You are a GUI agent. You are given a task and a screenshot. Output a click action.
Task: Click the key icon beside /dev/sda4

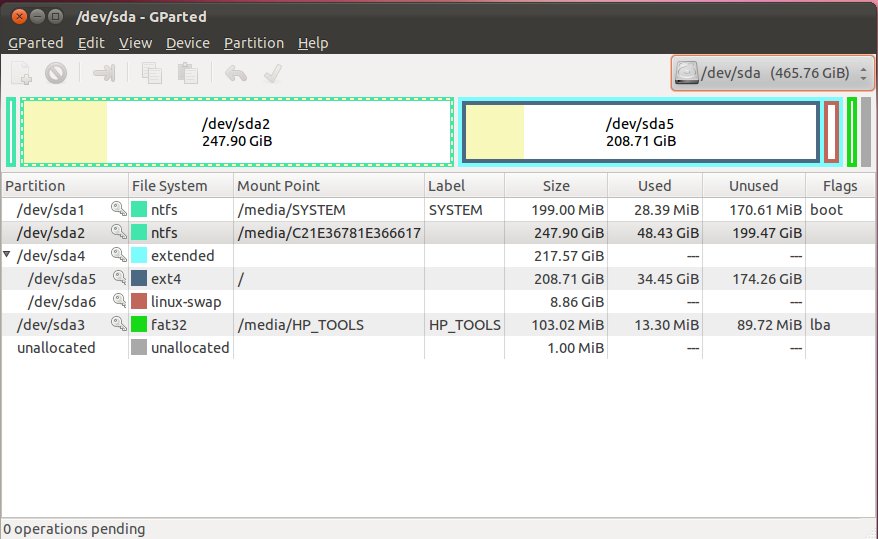pyautogui.click(x=118, y=255)
